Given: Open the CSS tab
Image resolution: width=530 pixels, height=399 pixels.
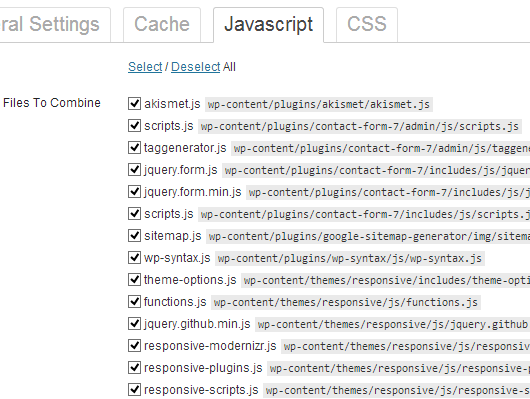Looking at the screenshot, I should (x=367, y=25).
